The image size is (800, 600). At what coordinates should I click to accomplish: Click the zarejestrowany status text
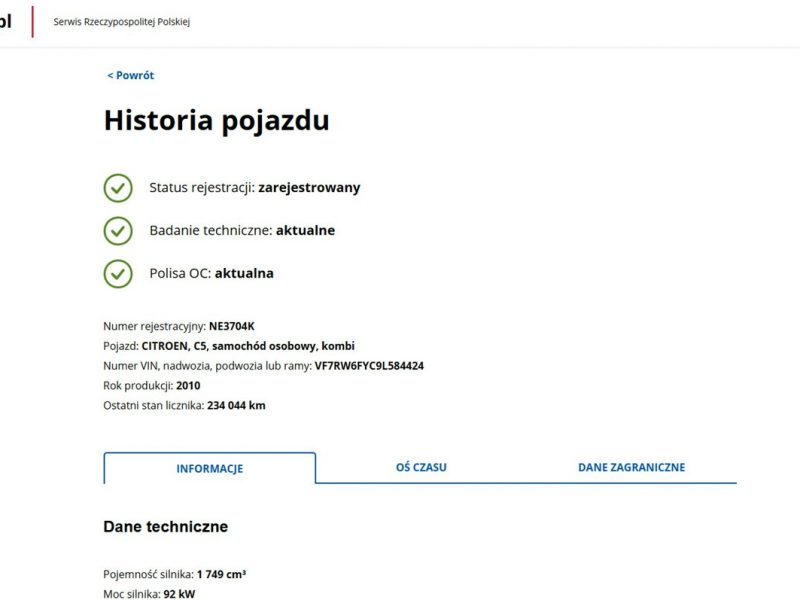[x=309, y=188]
